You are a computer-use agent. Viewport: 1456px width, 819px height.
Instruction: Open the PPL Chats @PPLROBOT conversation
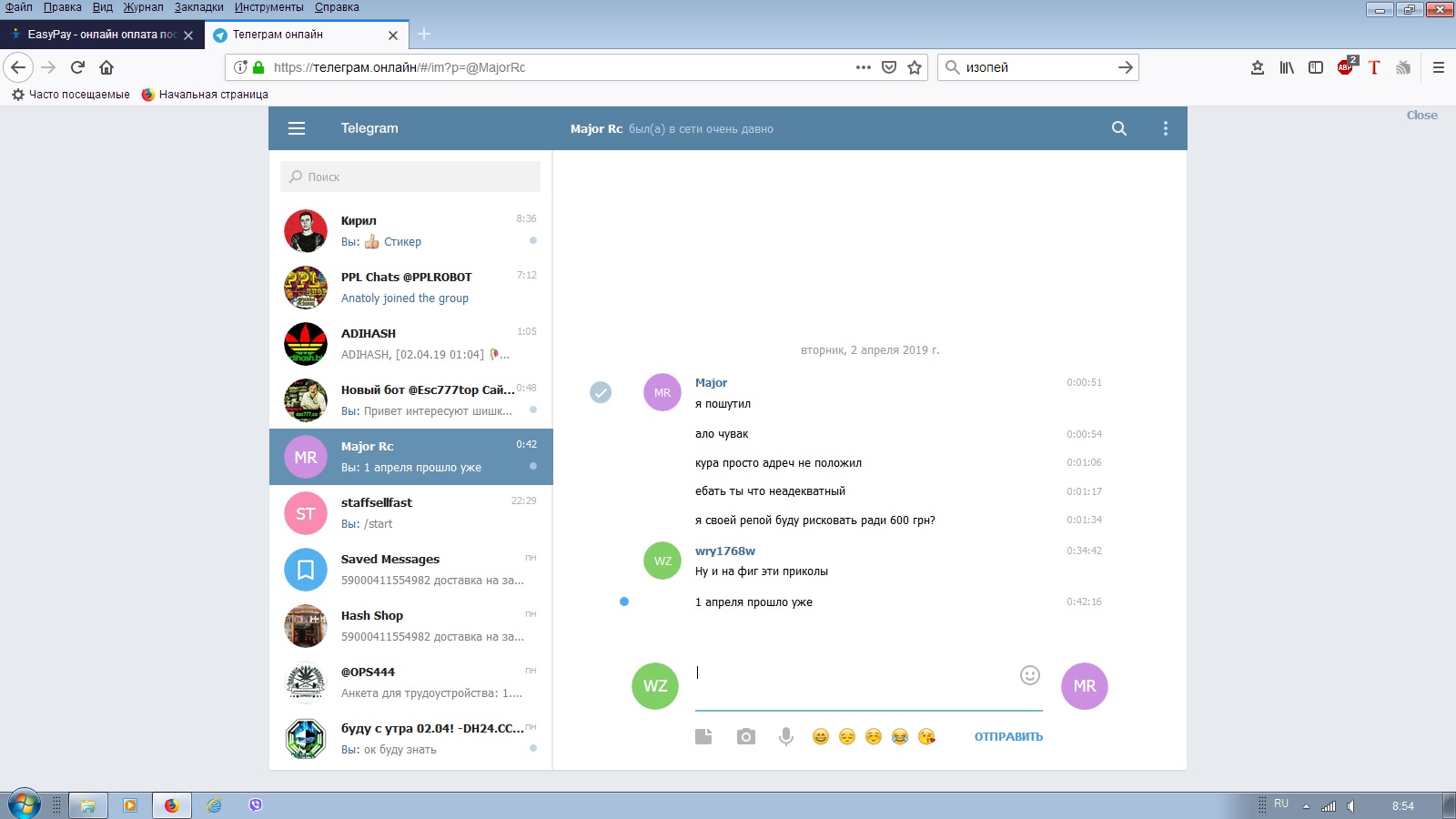(x=410, y=288)
